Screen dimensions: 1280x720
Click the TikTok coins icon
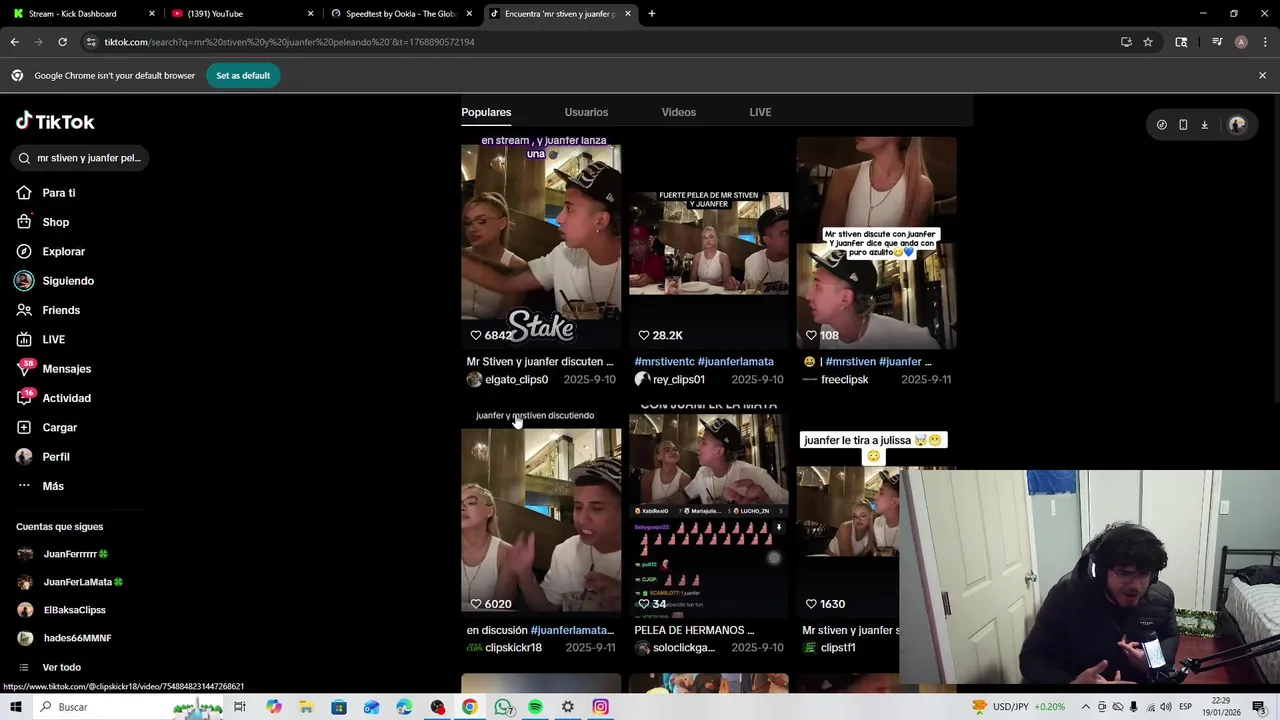click(x=1162, y=125)
